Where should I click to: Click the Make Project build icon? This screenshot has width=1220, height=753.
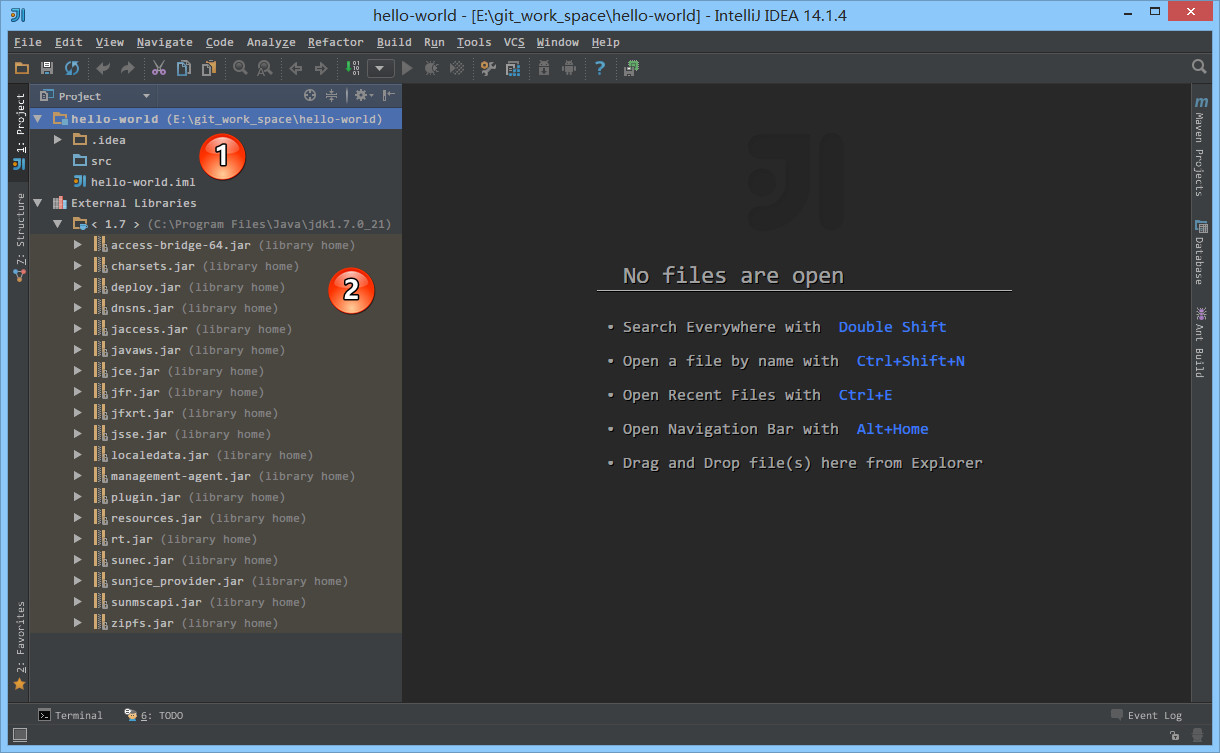point(352,68)
